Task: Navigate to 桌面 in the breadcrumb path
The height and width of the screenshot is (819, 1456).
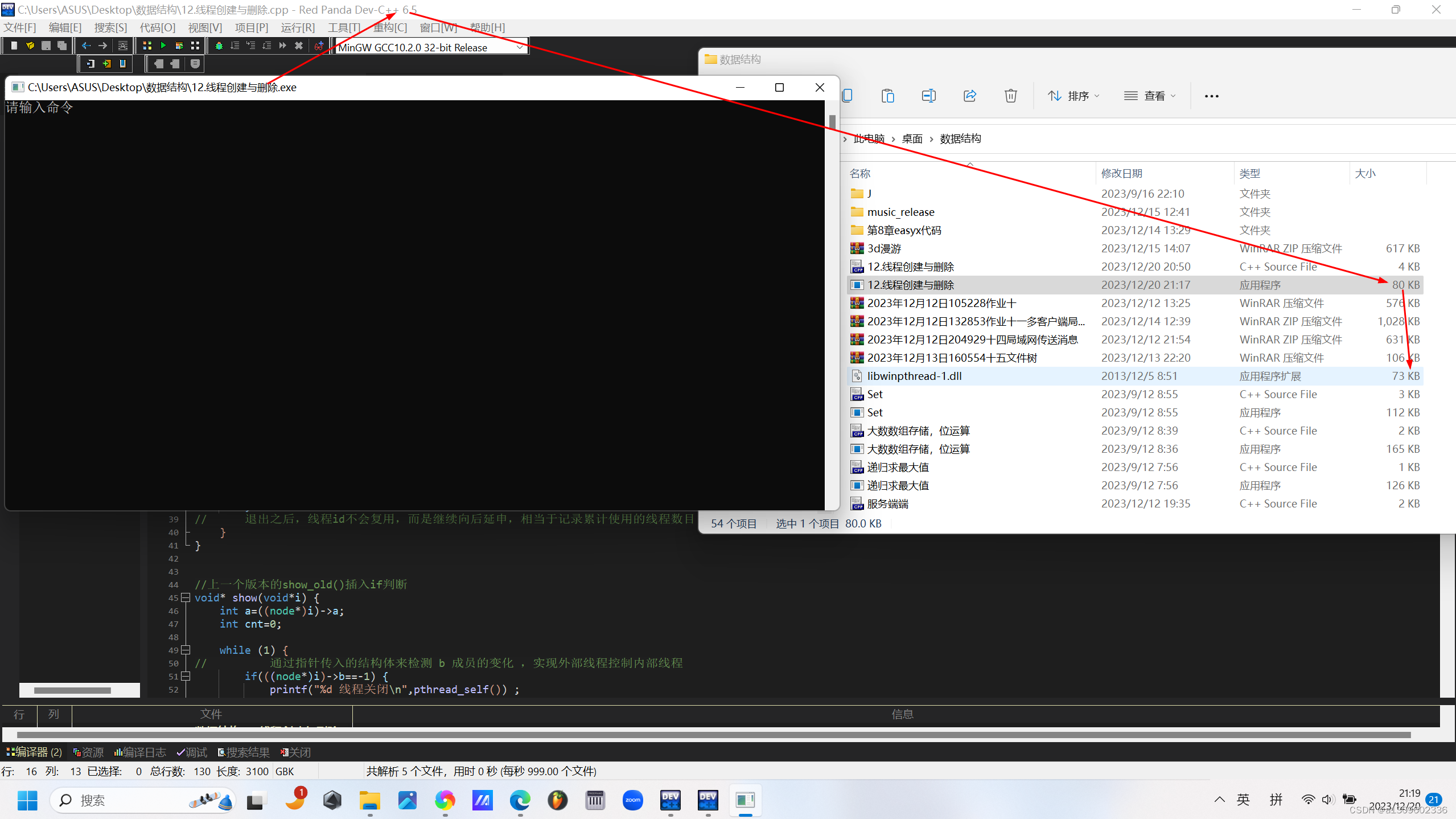Action: [x=911, y=138]
